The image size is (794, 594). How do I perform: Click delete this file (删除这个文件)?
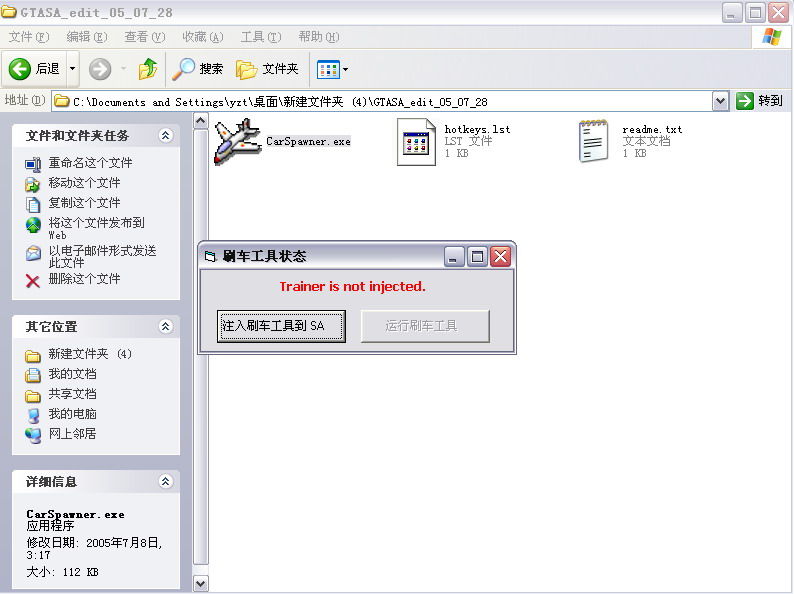pos(84,279)
